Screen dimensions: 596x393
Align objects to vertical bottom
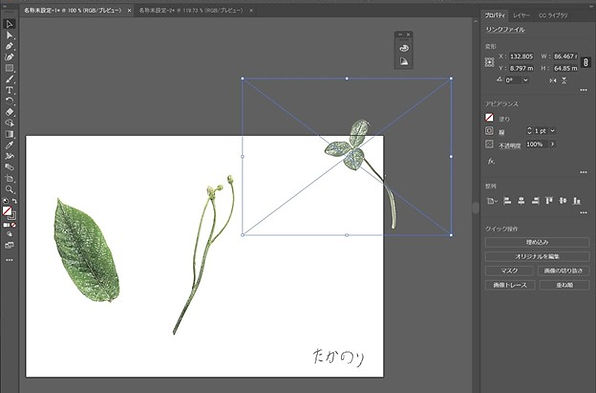[577, 201]
